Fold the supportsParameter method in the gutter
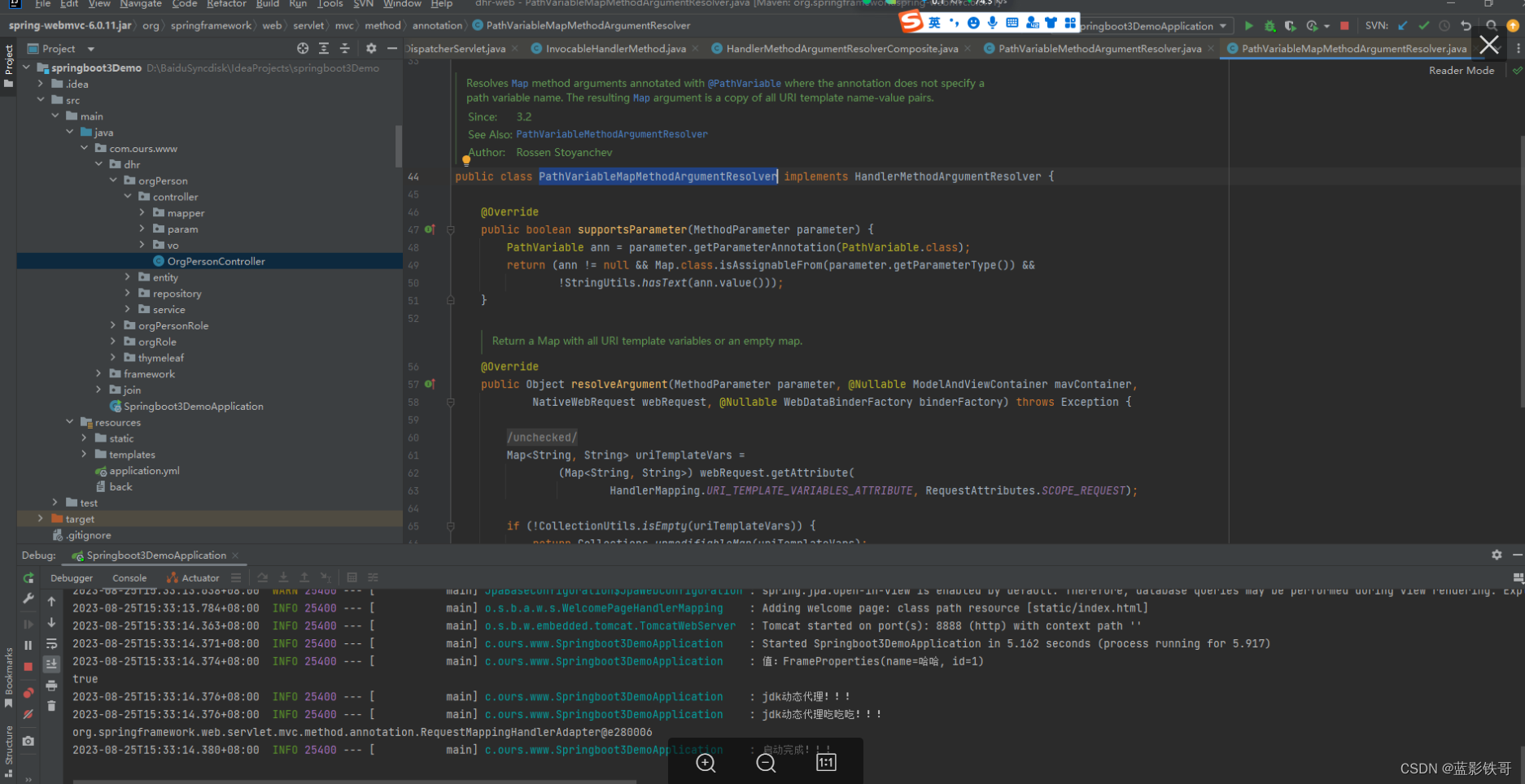The image size is (1525, 784). coord(450,230)
